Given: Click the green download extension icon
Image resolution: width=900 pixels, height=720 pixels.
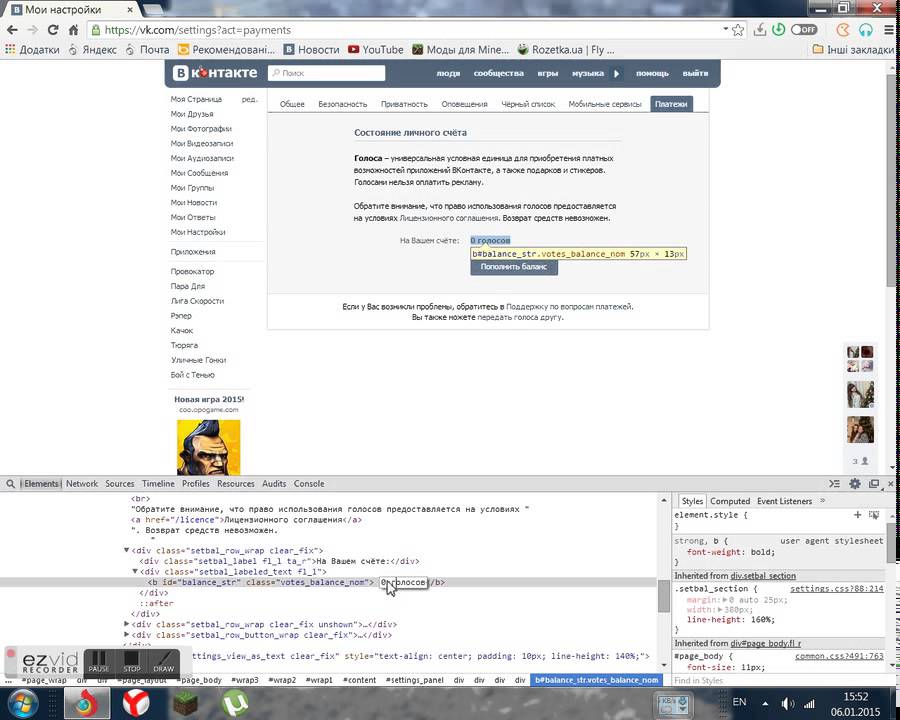Looking at the screenshot, I should point(779,29).
